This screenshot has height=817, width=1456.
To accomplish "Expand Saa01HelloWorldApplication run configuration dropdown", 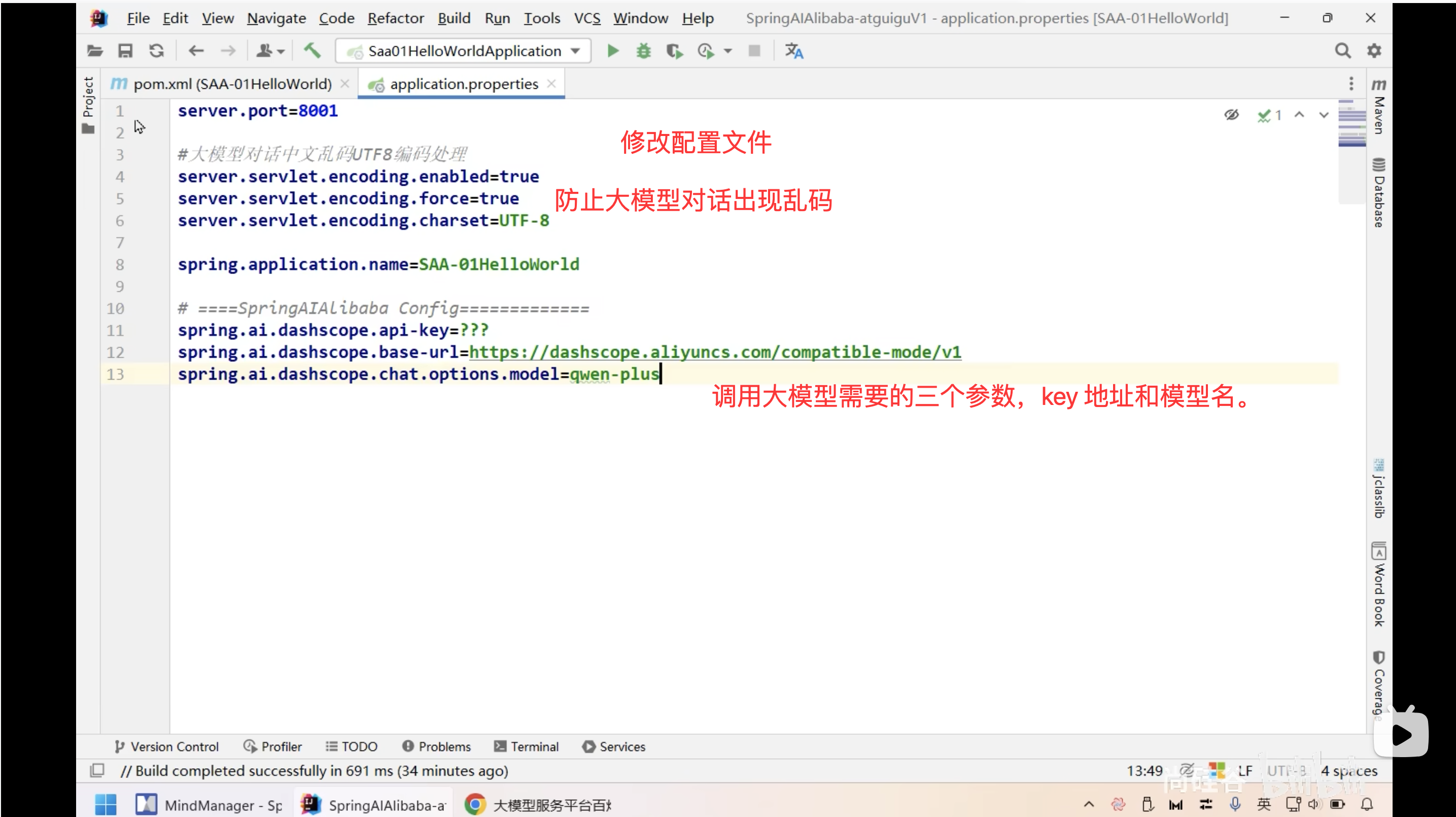I will [x=575, y=51].
